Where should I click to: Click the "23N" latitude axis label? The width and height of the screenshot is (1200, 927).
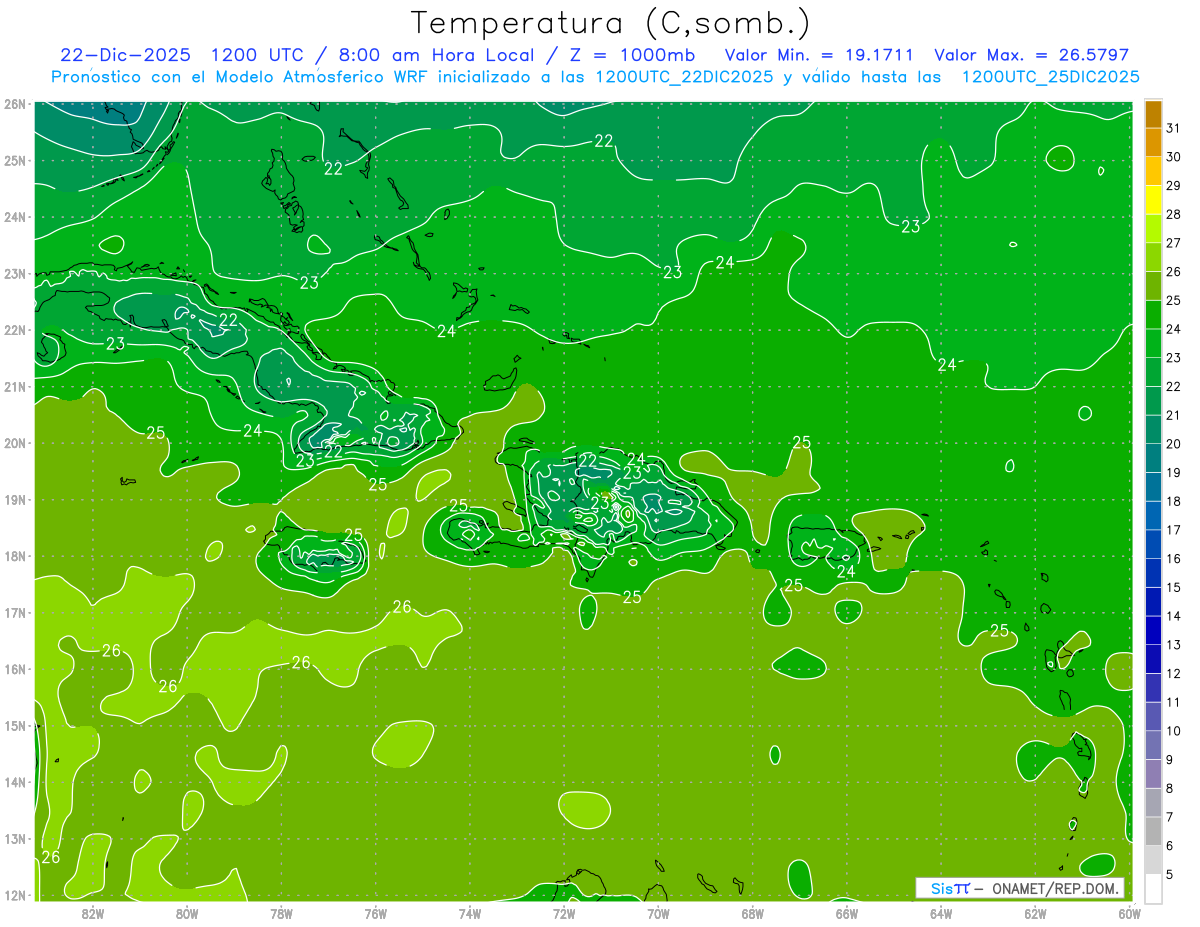[x=14, y=273]
